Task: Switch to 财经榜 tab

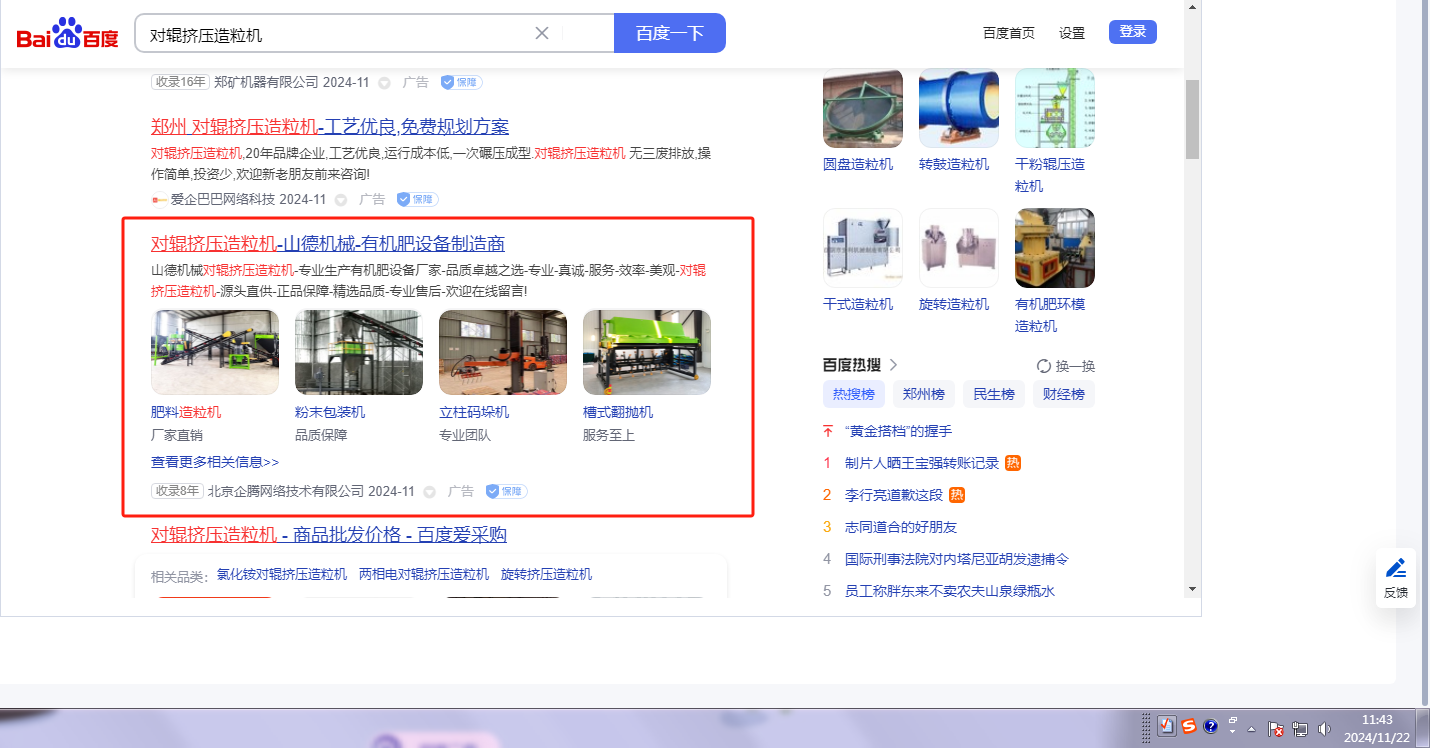Action: [x=1064, y=394]
